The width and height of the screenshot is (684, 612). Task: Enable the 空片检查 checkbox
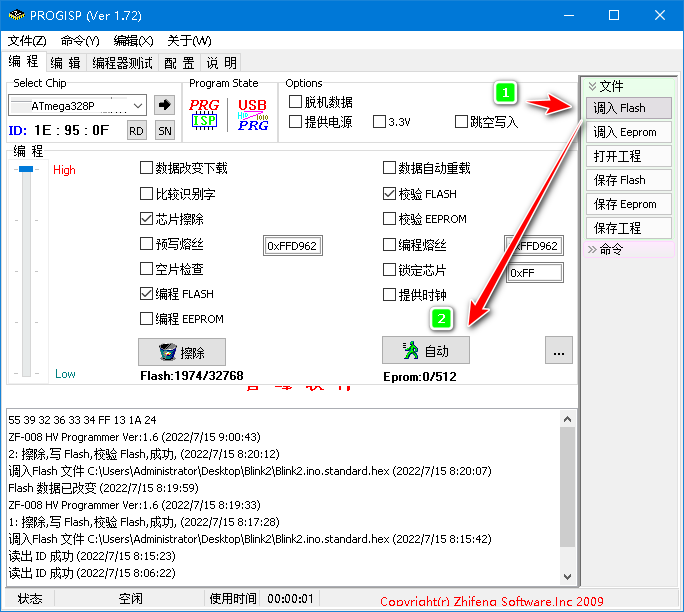pos(146,269)
